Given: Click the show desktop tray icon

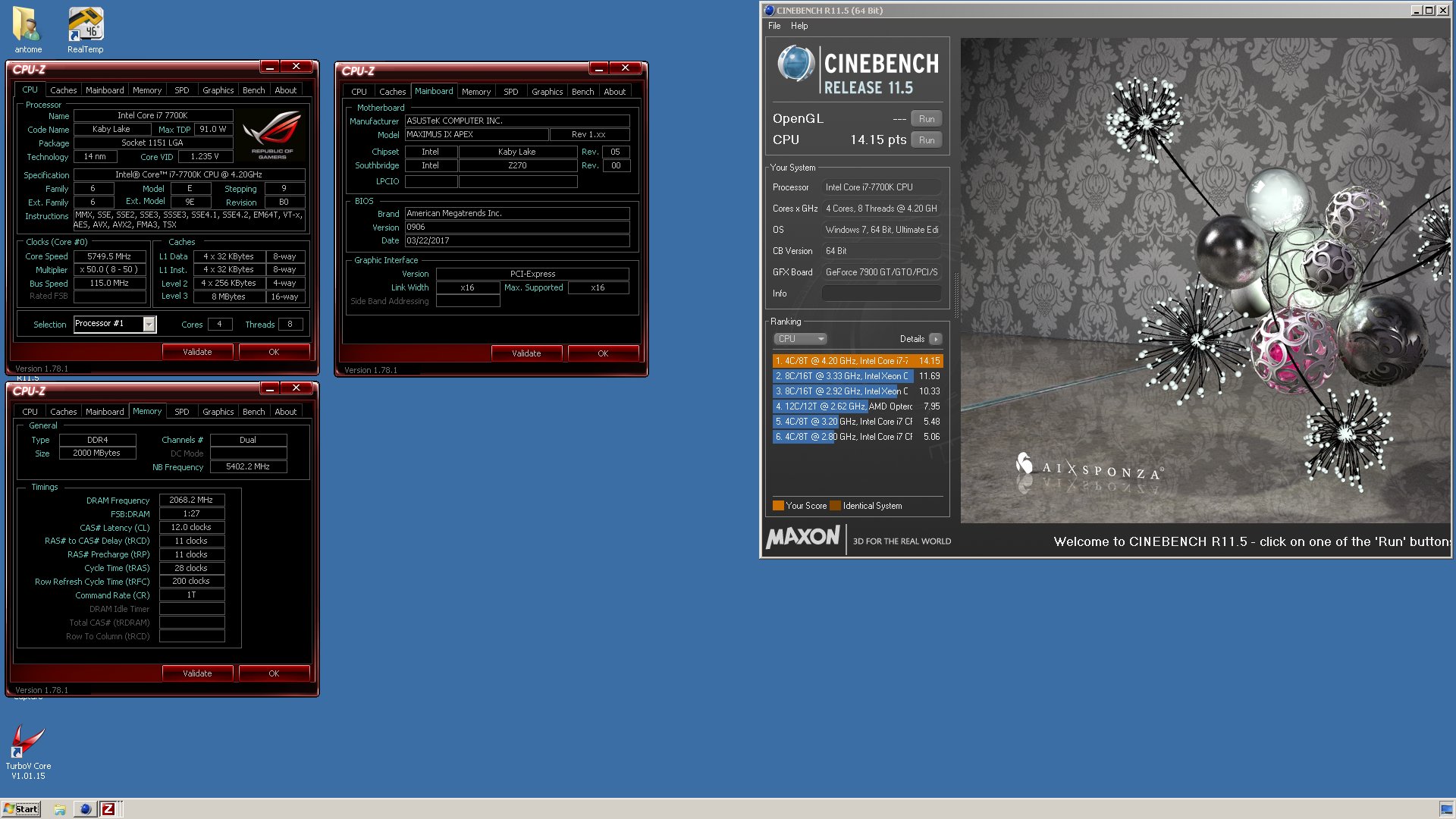Looking at the screenshot, I should pyautogui.click(x=1446, y=809).
